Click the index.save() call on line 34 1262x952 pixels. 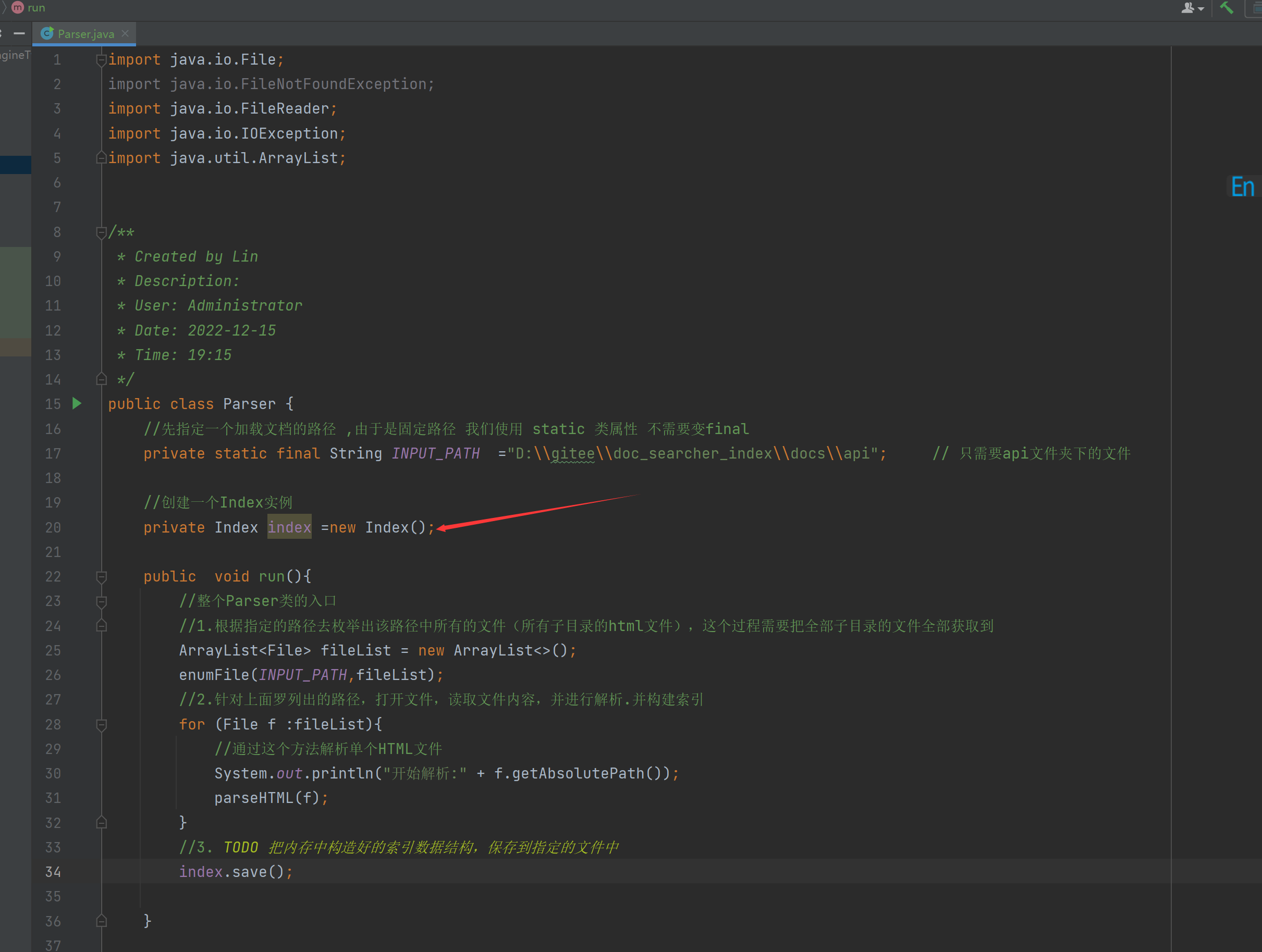click(236, 872)
